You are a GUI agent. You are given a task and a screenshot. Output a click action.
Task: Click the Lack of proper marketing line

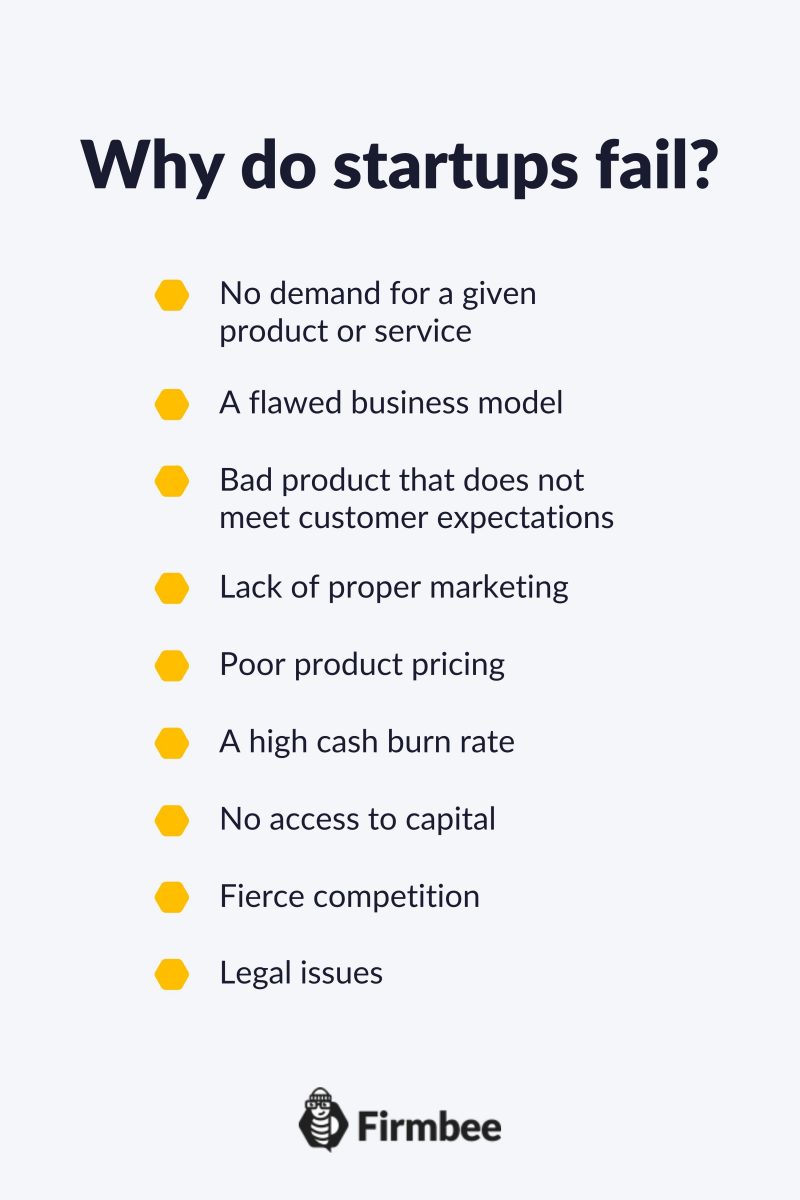(394, 587)
